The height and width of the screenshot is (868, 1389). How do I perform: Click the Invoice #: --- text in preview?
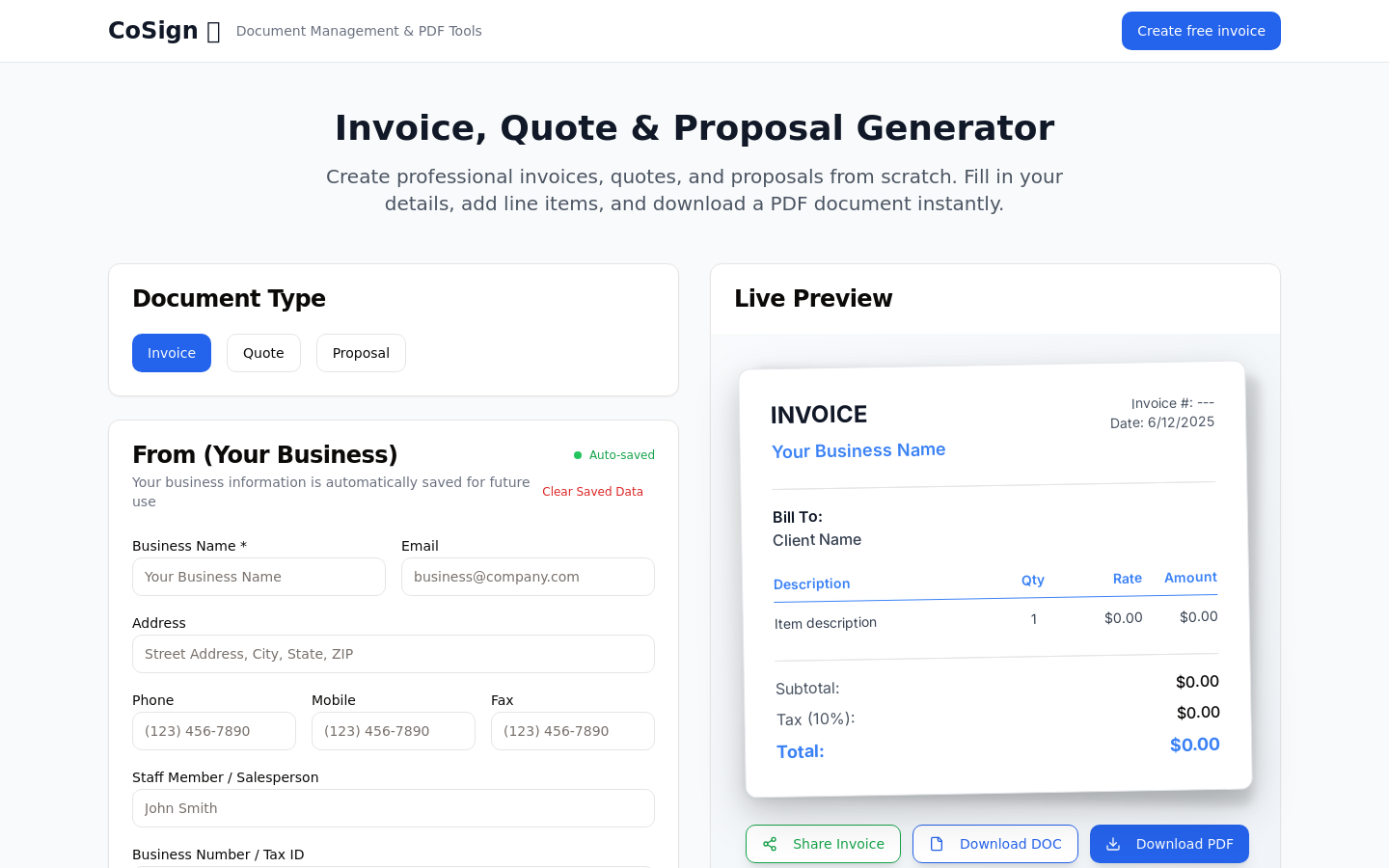[x=1173, y=403]
